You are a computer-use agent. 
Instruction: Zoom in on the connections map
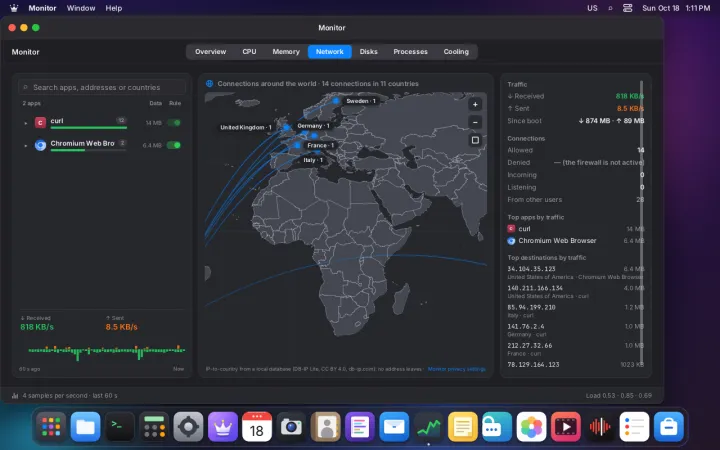click(x=475, y=105)
